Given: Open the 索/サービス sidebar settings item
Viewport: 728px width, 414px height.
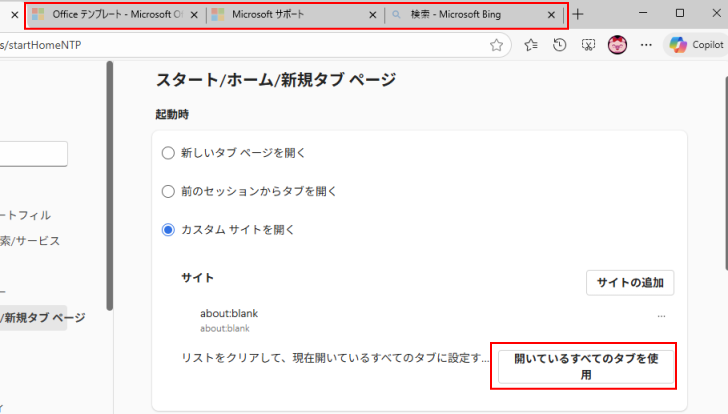Looking at the screenshot, I should 30,241.
